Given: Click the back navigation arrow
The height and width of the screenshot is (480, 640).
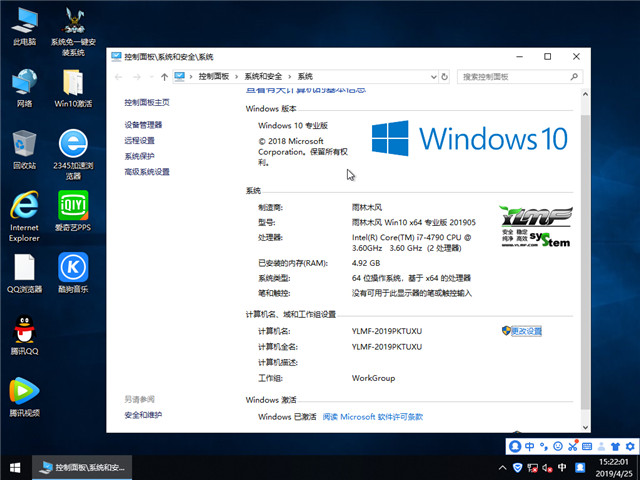Looking at the screenshot, I should coord(118,77).
